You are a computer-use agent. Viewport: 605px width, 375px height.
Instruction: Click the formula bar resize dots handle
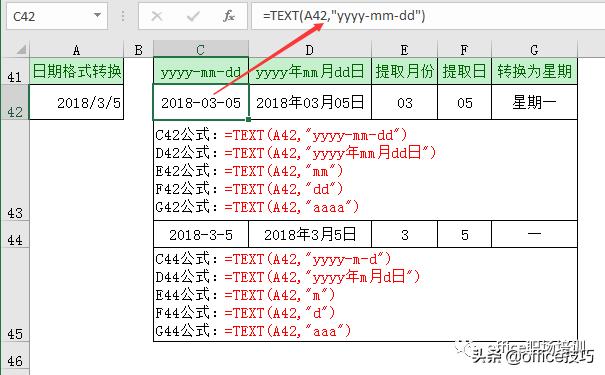click(123, 16)
